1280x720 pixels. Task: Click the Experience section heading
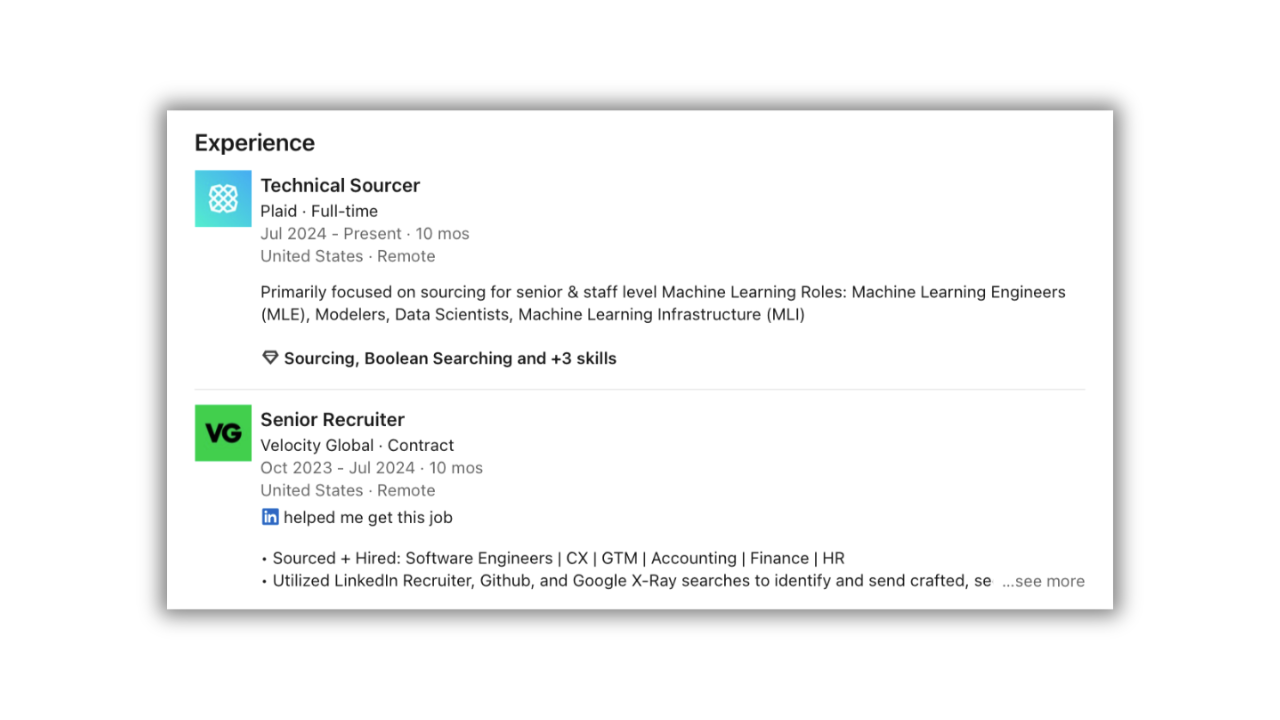pos(254,143)
